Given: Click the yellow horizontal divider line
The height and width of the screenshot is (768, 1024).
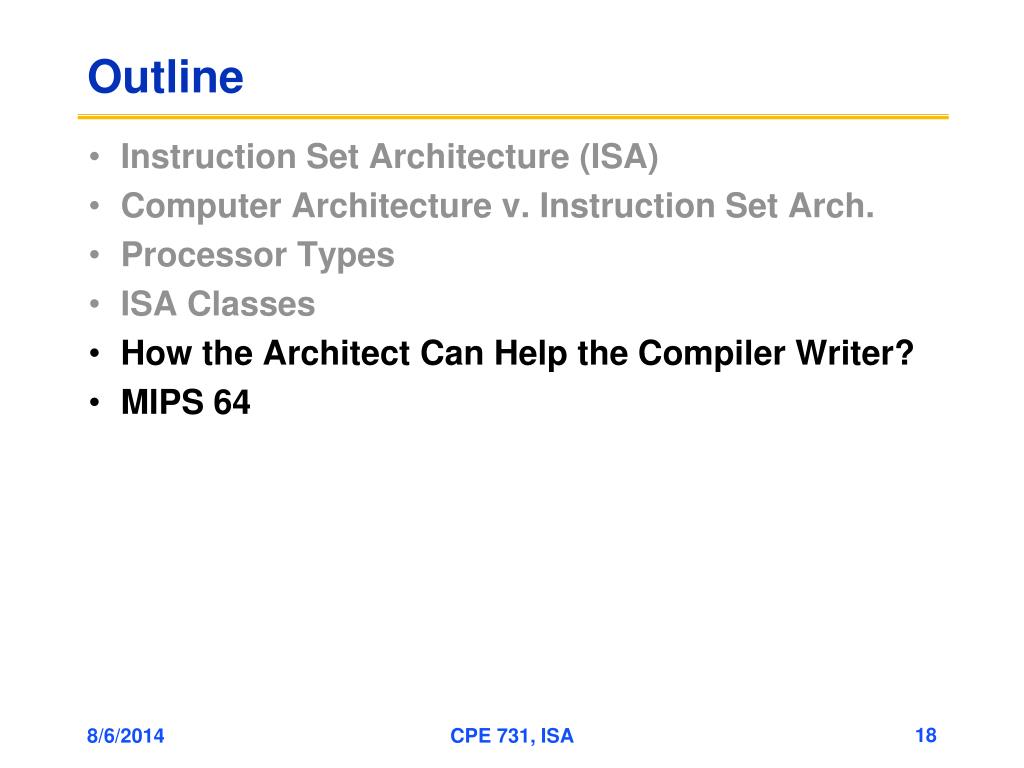Looking at the screenshot, I should 513,117.
